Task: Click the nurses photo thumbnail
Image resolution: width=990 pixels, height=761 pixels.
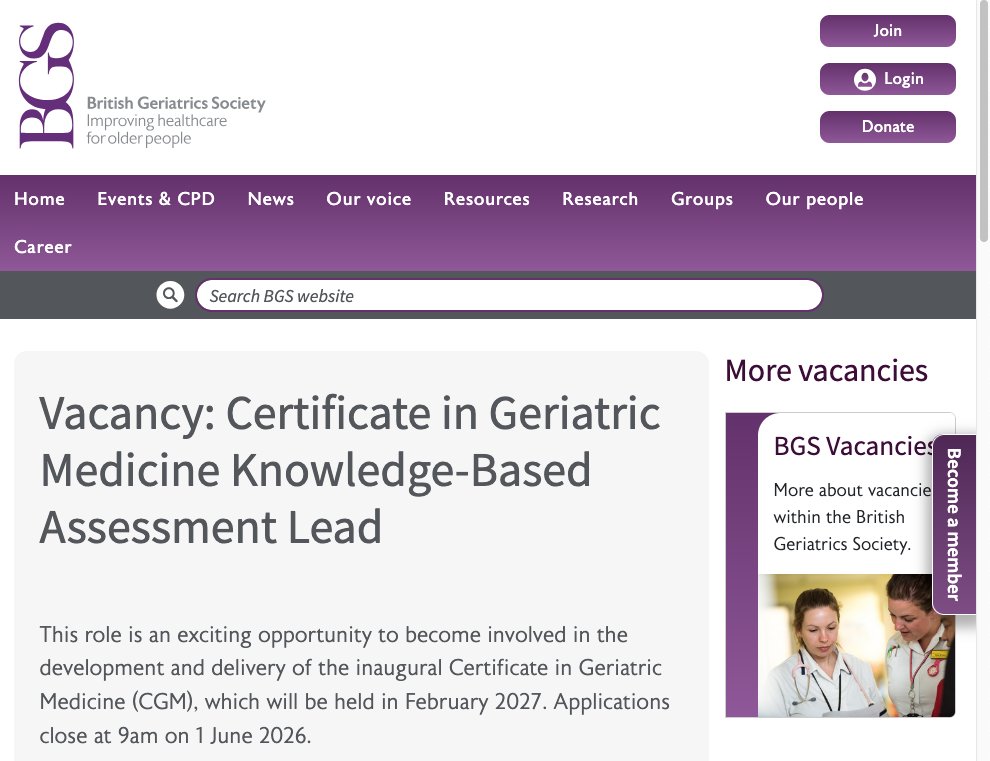Action: [857, 645]
